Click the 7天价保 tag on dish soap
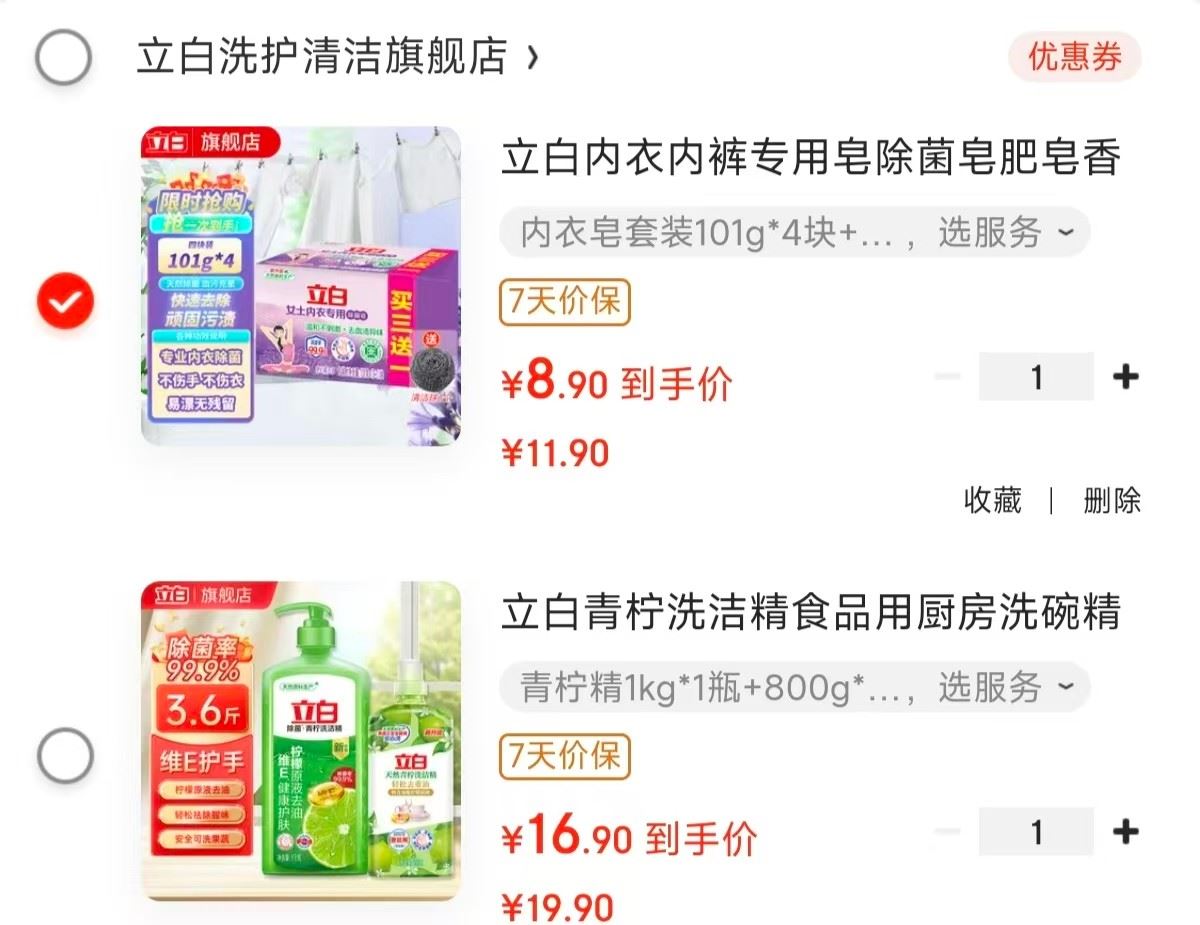Viewport: 1200px width, 925px height. click(x=565, y=756)
